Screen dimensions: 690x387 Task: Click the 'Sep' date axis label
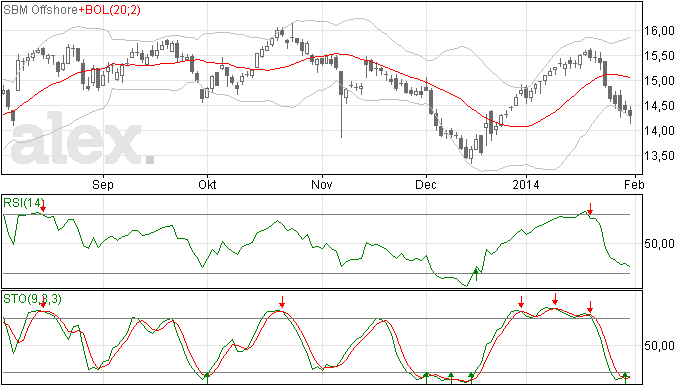[103, 184]
